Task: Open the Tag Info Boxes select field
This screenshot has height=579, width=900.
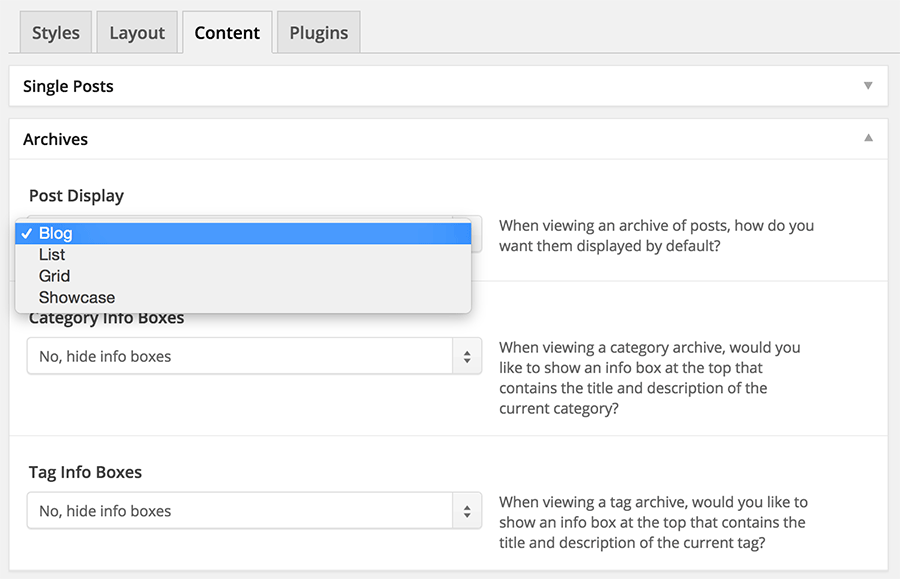Action: coord(254,511)
